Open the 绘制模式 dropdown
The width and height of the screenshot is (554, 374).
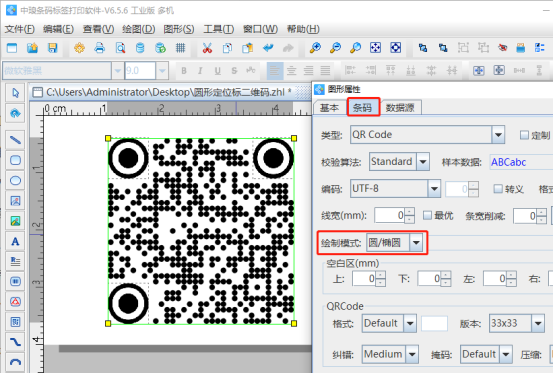[416, 243]
